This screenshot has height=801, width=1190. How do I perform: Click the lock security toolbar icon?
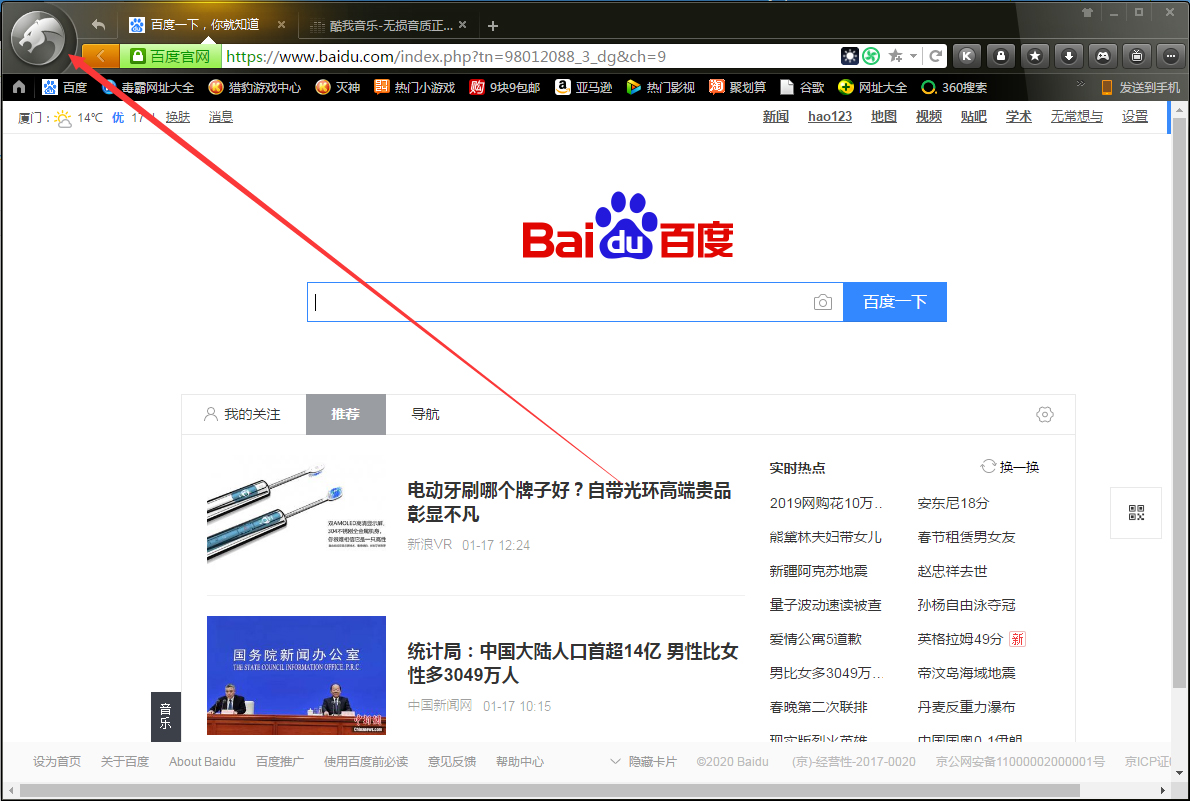[1000, 56]
